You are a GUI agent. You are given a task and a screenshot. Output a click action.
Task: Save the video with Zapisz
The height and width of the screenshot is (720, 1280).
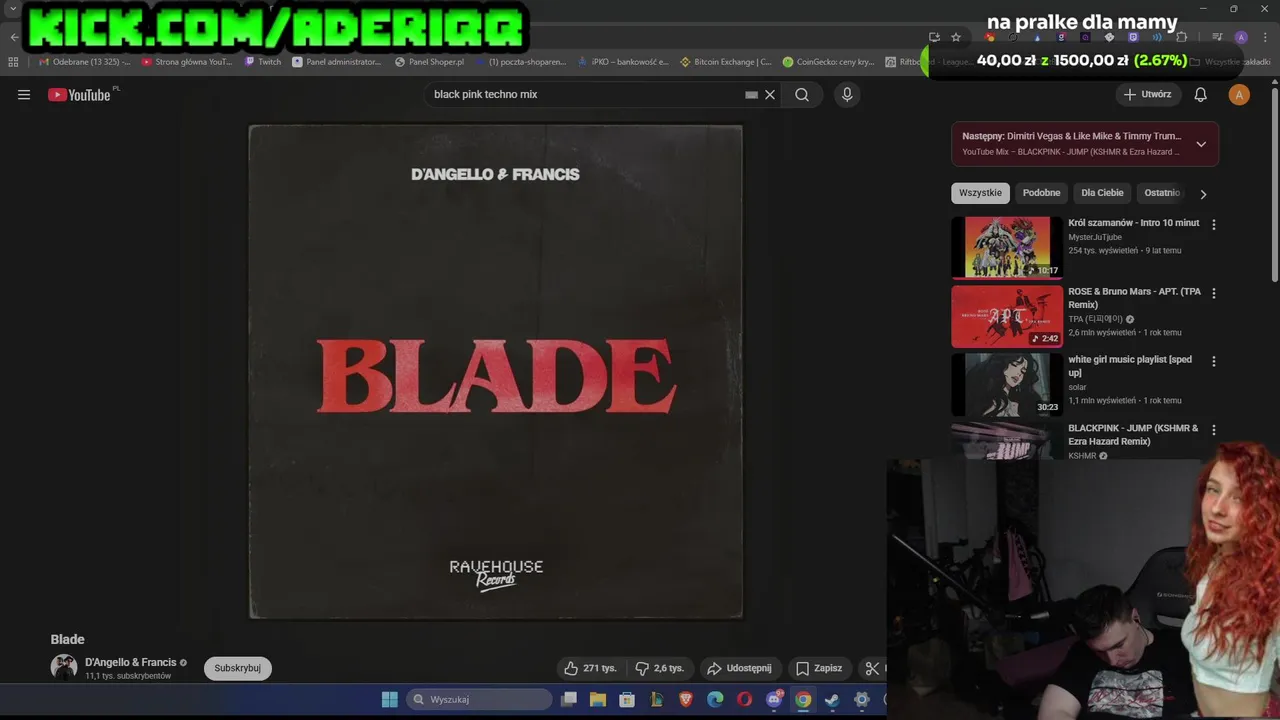(819, 668)
